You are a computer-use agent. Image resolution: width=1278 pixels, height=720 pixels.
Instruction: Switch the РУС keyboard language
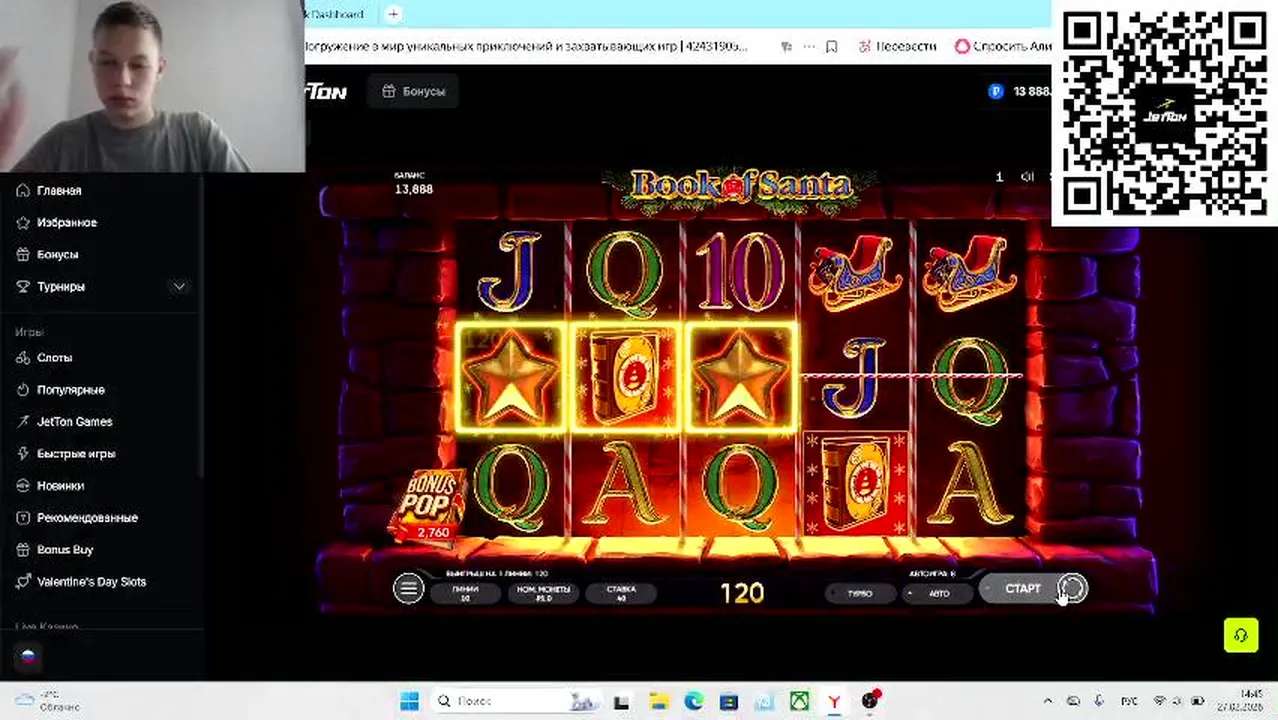pyautogui.click(x=1129, y=701)
